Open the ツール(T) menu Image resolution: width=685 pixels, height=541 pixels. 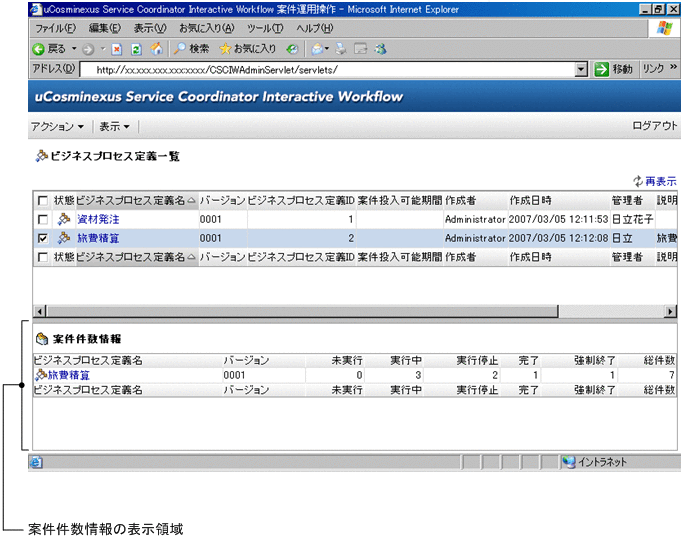(x=265, y=28)
